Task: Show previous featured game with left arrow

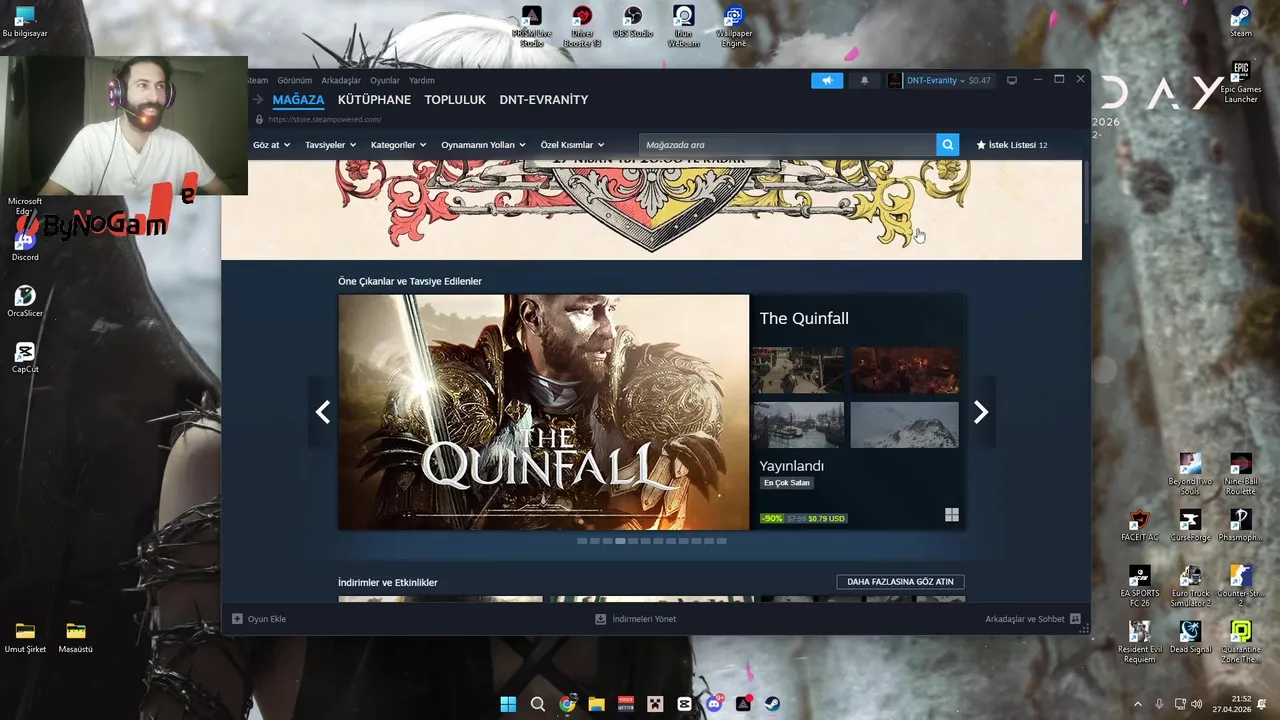Action: [323, 412]
